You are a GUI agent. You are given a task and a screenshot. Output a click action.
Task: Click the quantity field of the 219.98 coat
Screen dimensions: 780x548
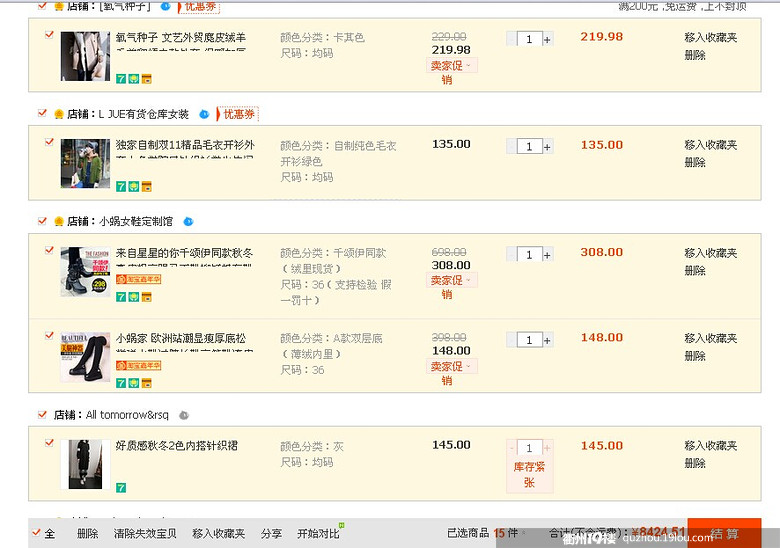(x=529, y=39)
